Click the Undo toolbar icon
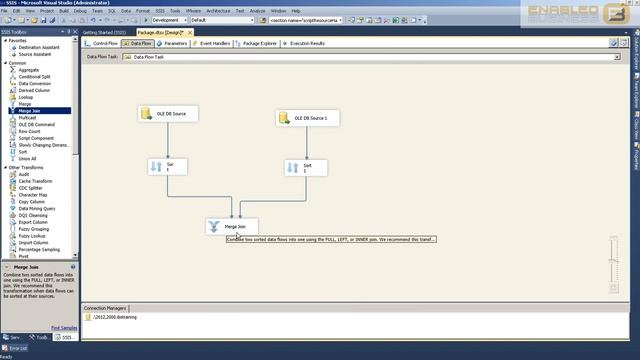The height and width of the screenshot is (360, 640). coord(93,20)
